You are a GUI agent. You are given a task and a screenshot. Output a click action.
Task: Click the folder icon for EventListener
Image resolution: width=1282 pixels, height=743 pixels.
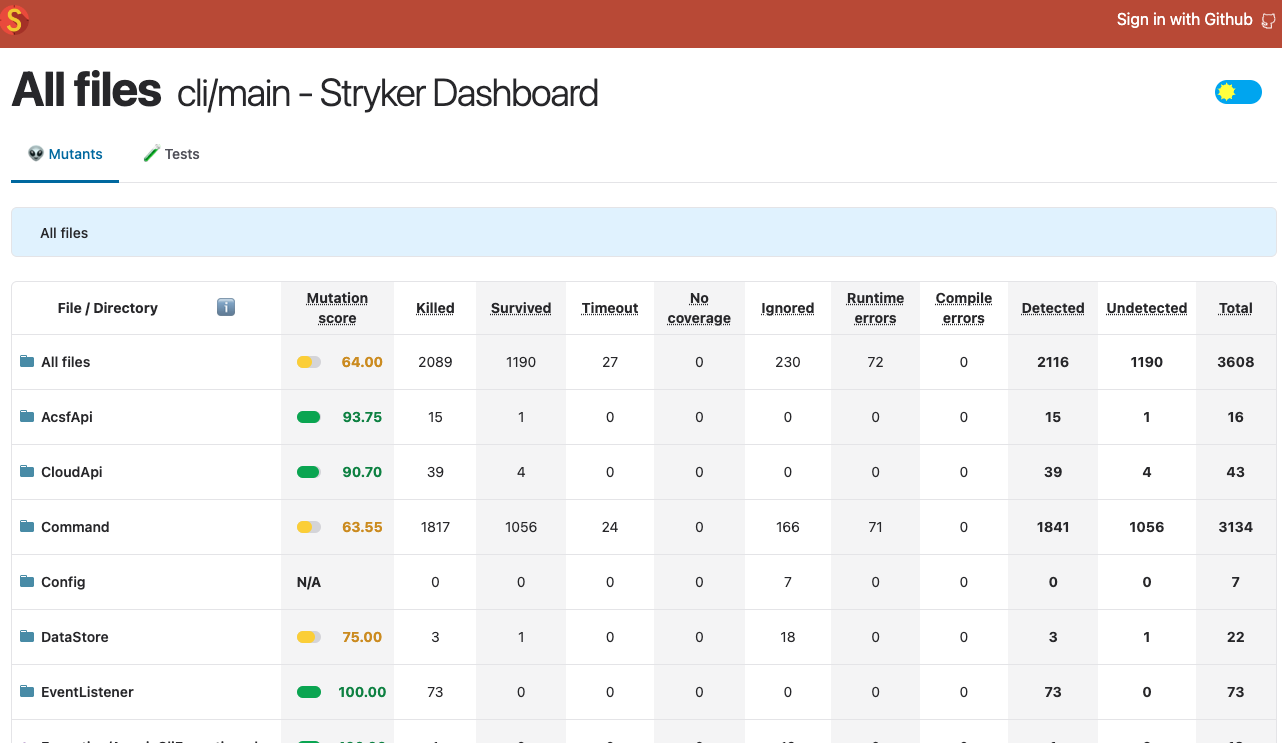(27, 691)
